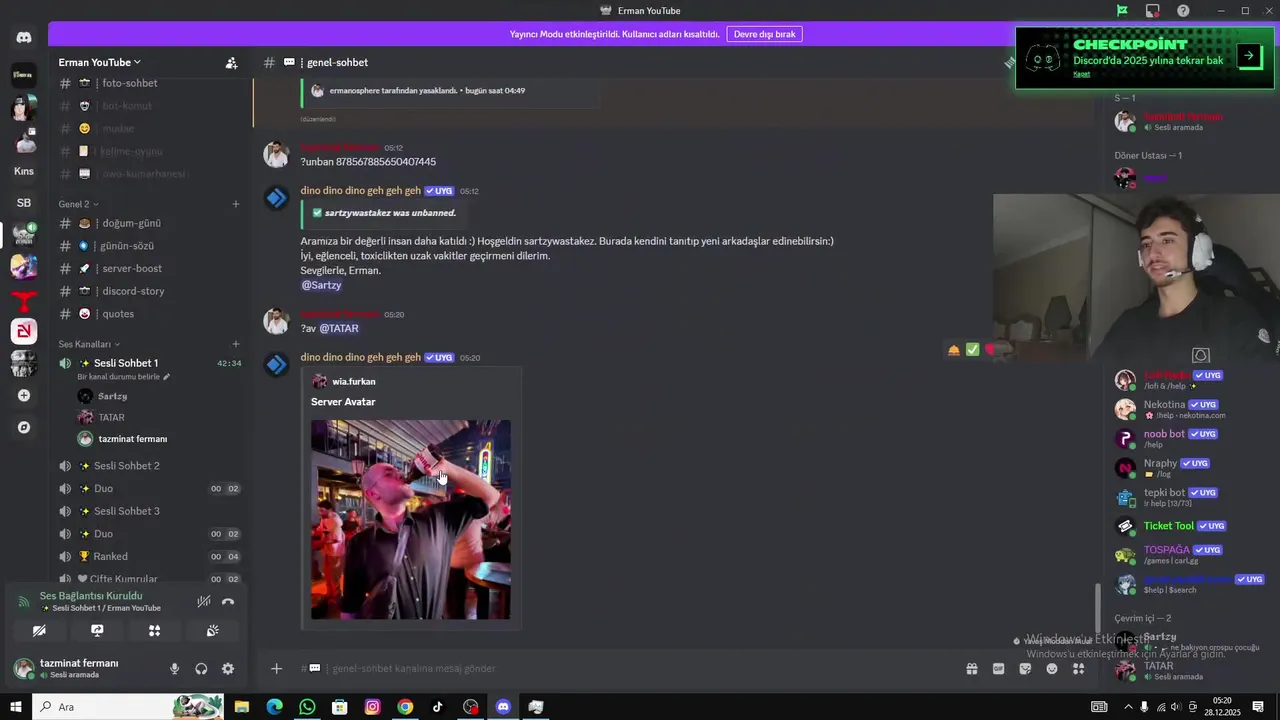This screenshot has height=720, width=1280.
Task: Click the plus attach button in message bar
Action: 276,669
